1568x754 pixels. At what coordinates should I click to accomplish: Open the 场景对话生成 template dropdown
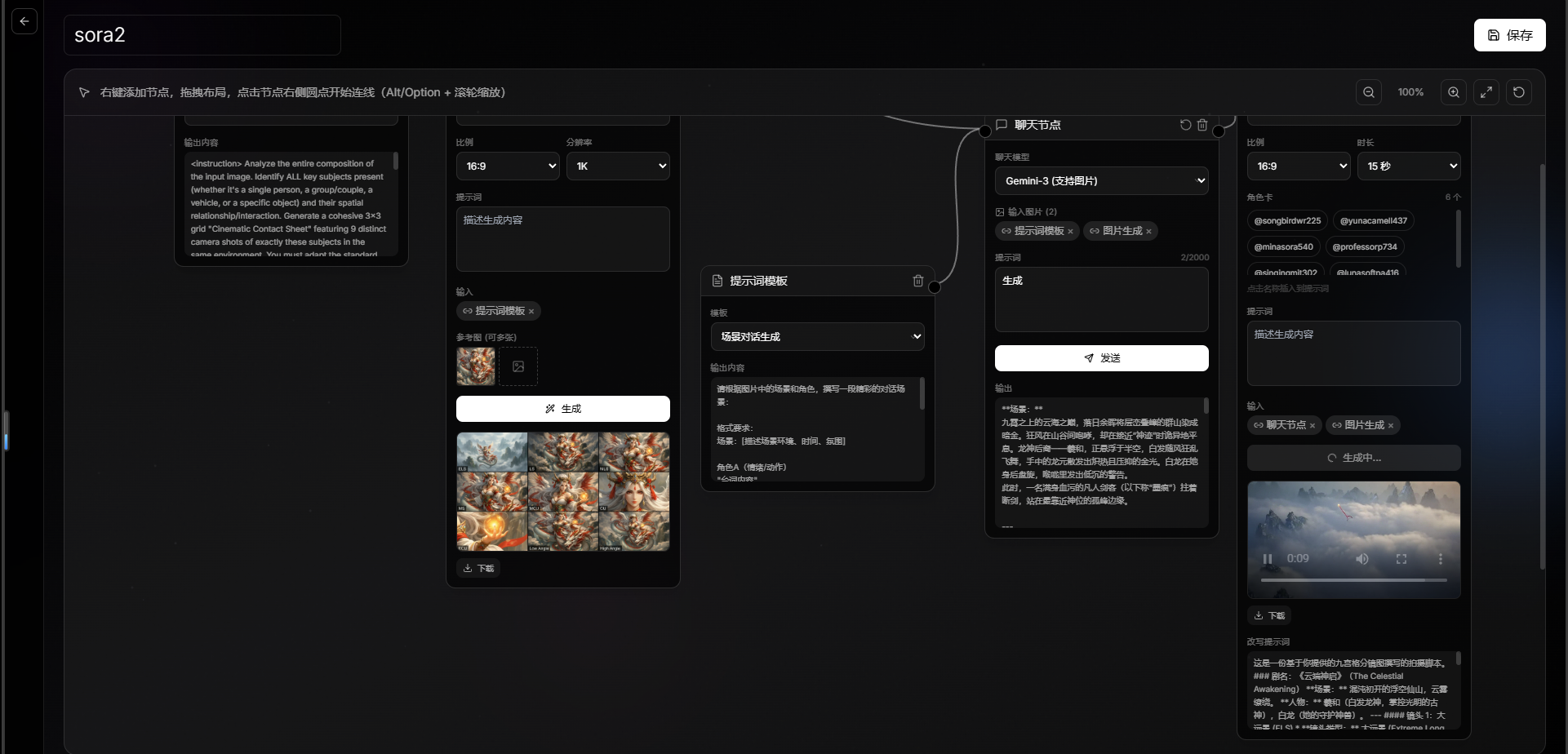[x=817, y=336]
